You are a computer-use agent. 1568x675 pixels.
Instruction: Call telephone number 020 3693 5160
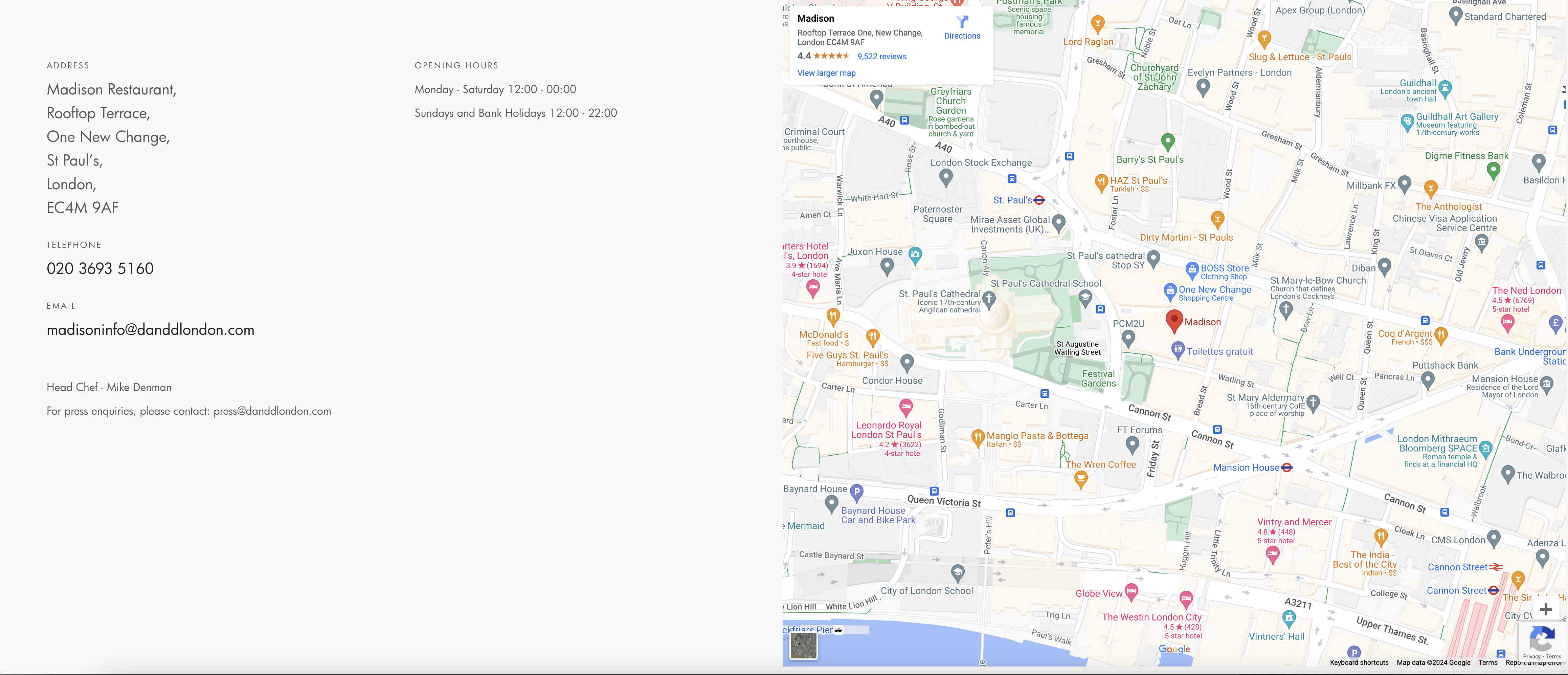[100, 269]
